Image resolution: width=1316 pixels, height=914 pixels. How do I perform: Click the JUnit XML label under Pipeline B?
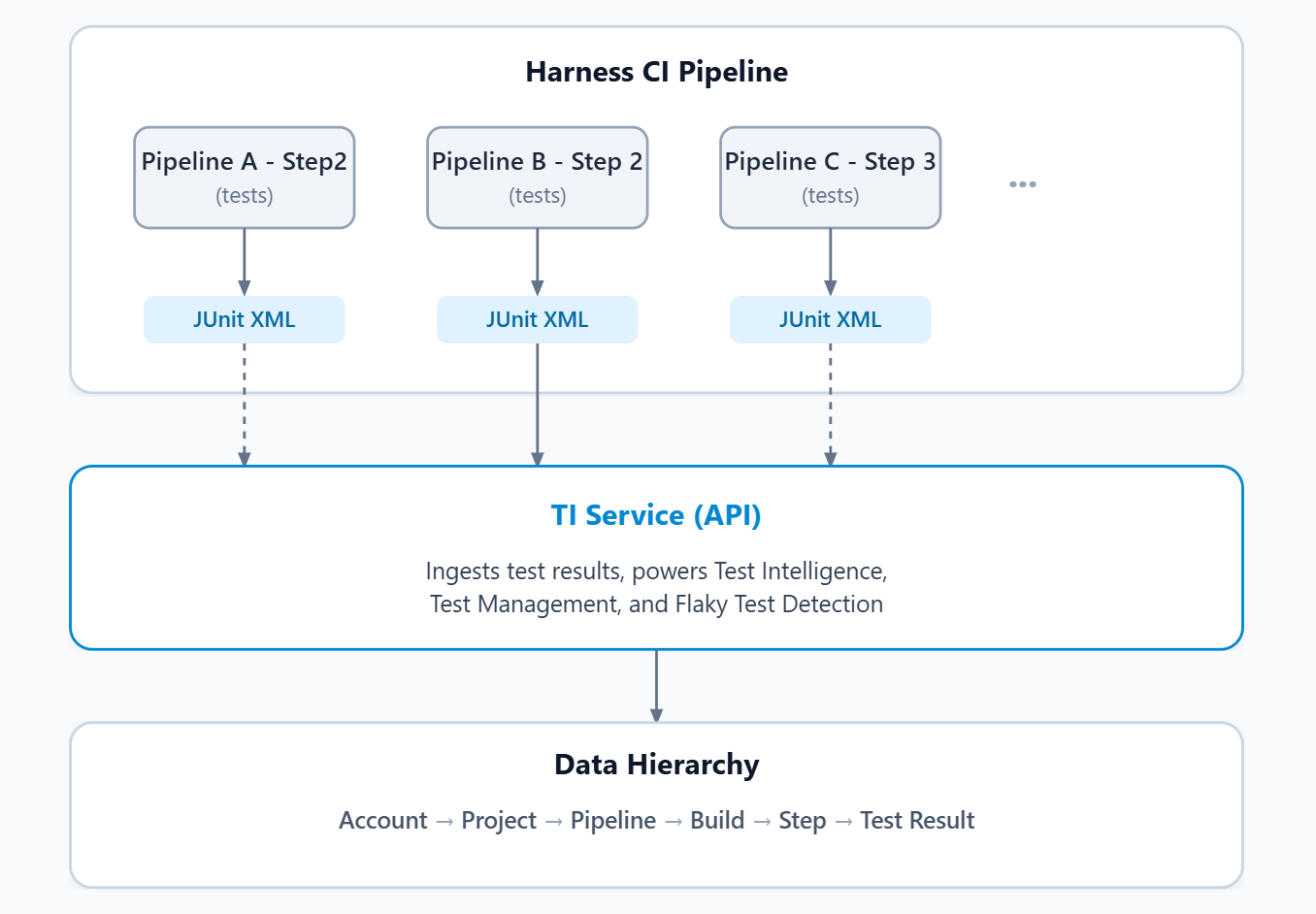[538, 320]
